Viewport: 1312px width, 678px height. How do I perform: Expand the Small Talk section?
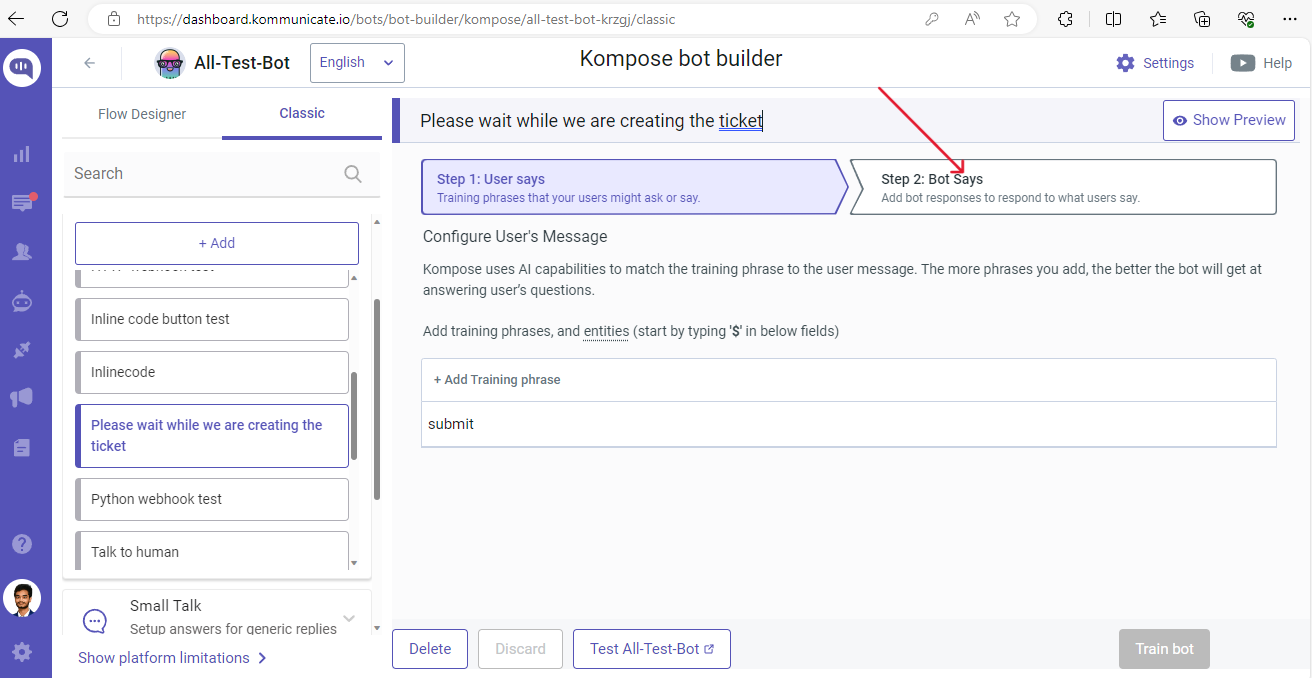point(348,617)
